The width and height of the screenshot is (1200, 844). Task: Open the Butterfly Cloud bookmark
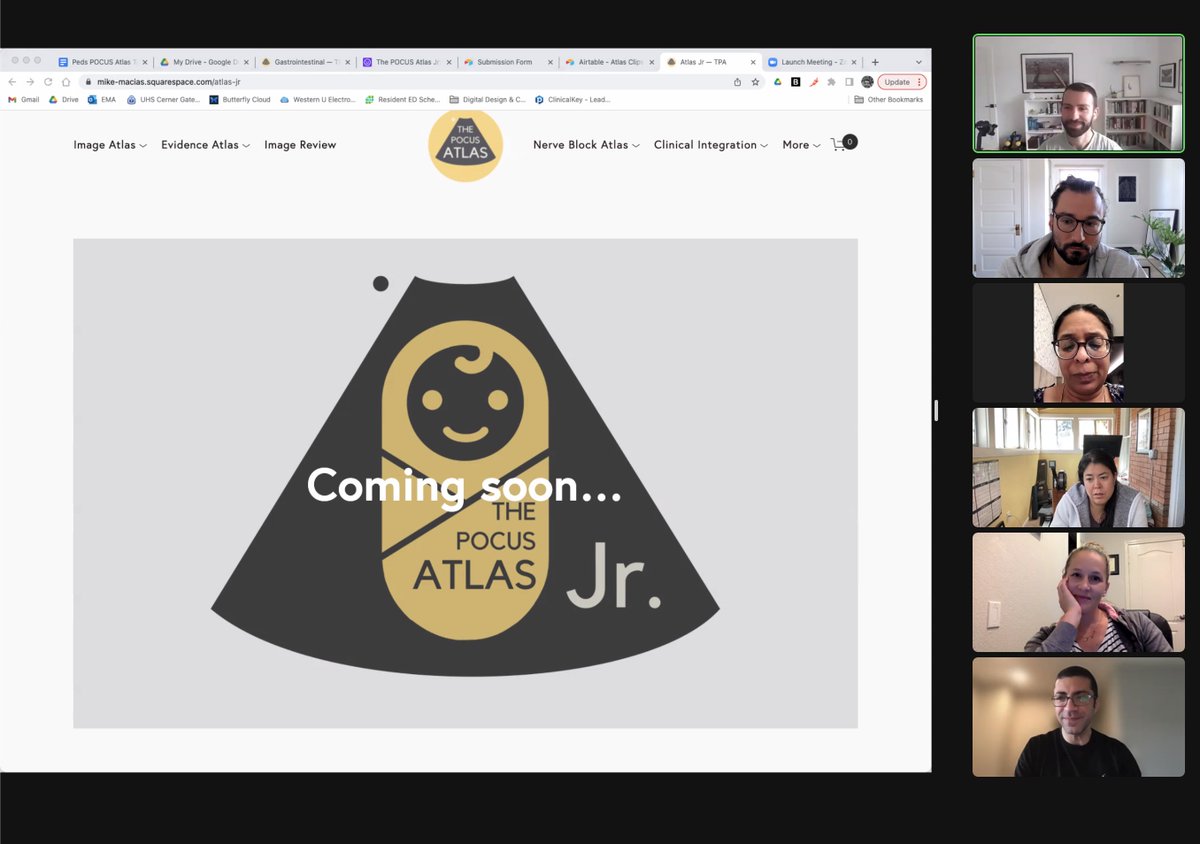(240, 100)
